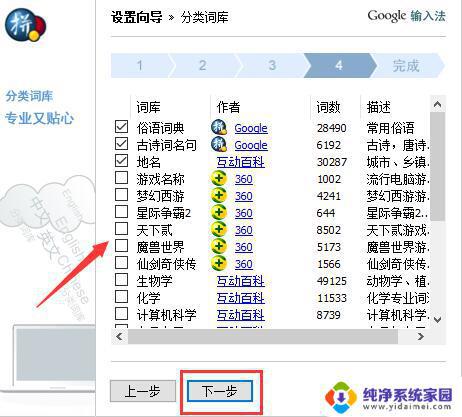Open 360 link in 梦幻西游 row

(244, 196)
